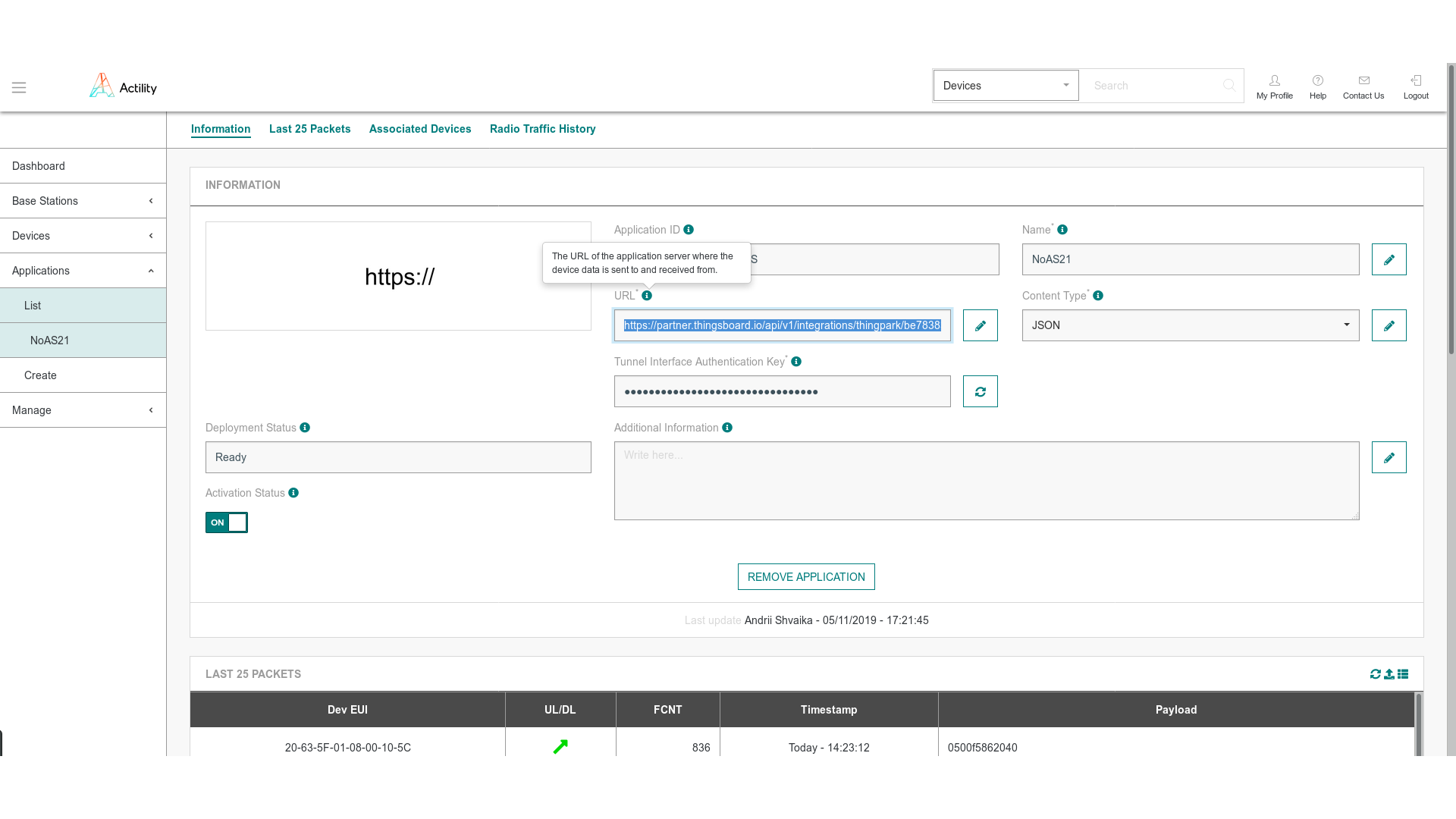Open the Content Type JSON dropdown

tap(1191, 325)
